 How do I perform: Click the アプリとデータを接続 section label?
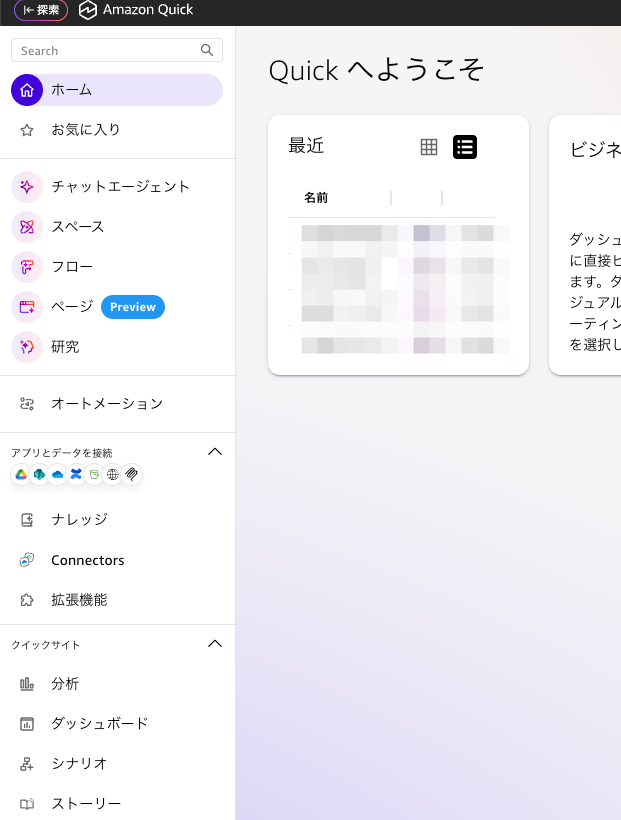(x=62, y=453)
